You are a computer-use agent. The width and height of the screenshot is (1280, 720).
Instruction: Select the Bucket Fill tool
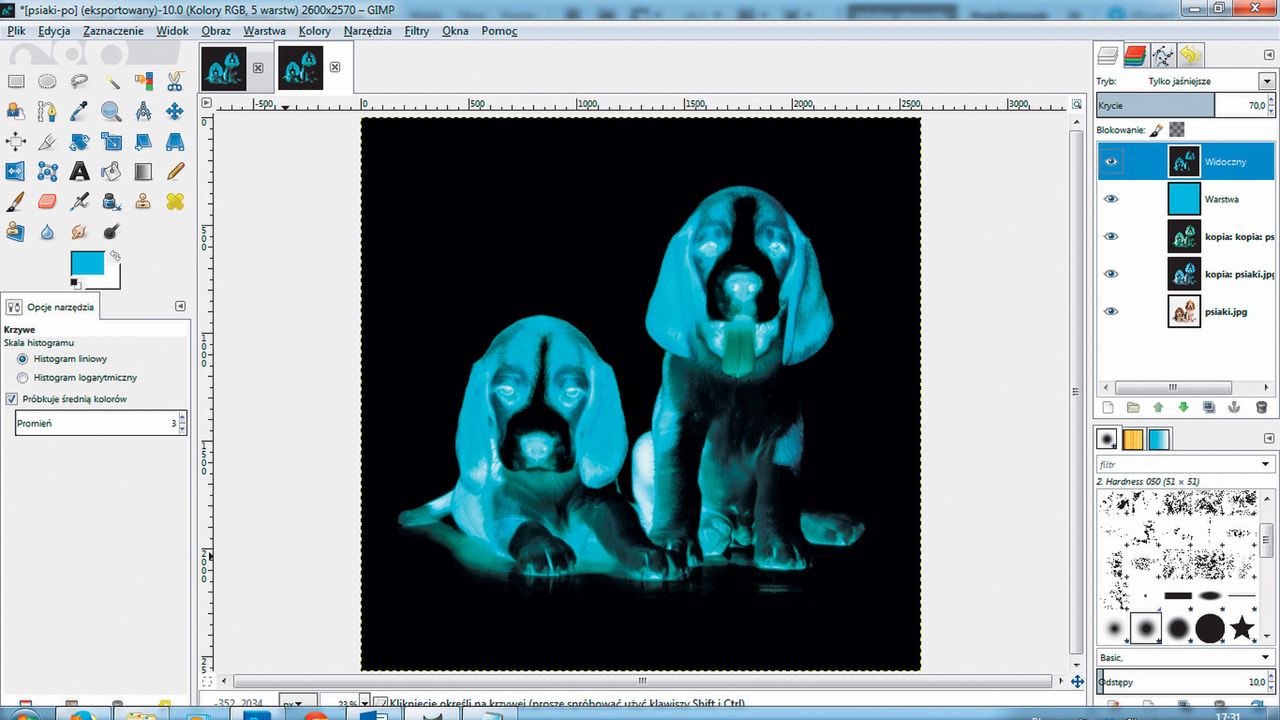click(111, 171)
